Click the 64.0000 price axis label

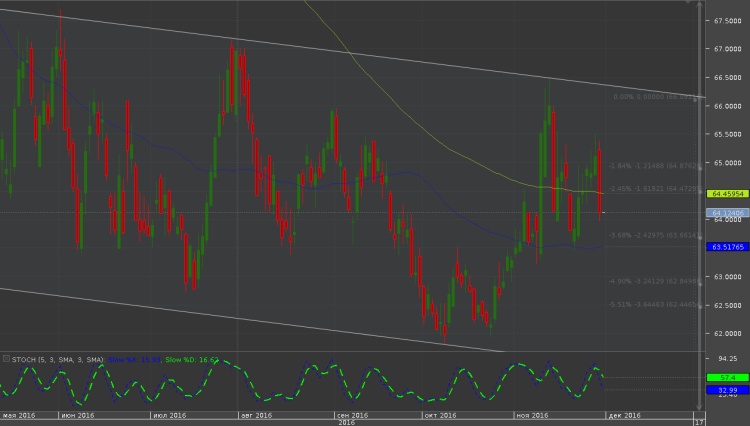728,220
